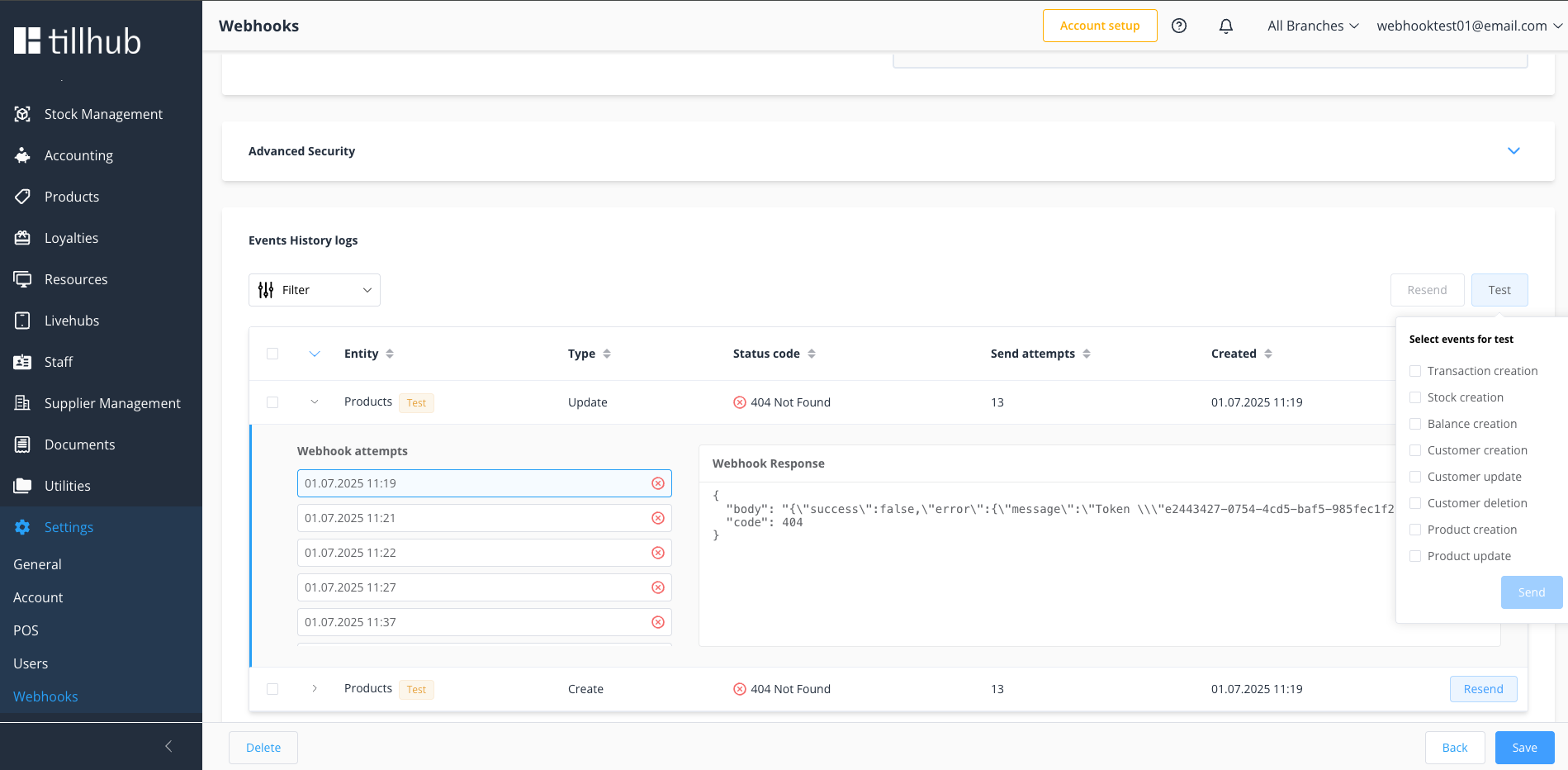This screenshot has width=1568, height=770.
Task: Collapse the sidebar with arrow icon
Action: coord(168,746)
